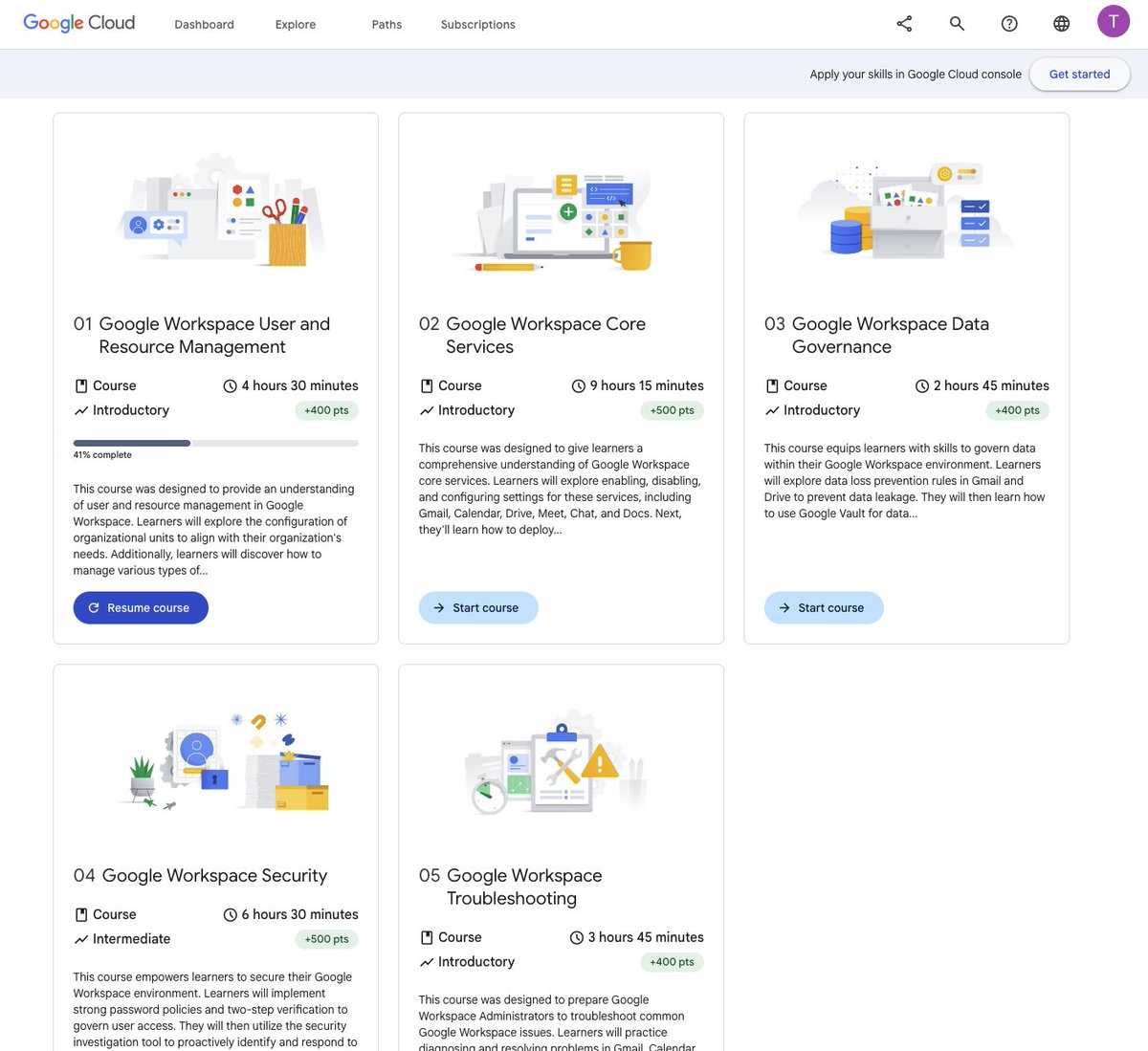Click Resume course button
This screenshot has height=1051, width=1148.
pyautogui.click(x=141, y=608)
